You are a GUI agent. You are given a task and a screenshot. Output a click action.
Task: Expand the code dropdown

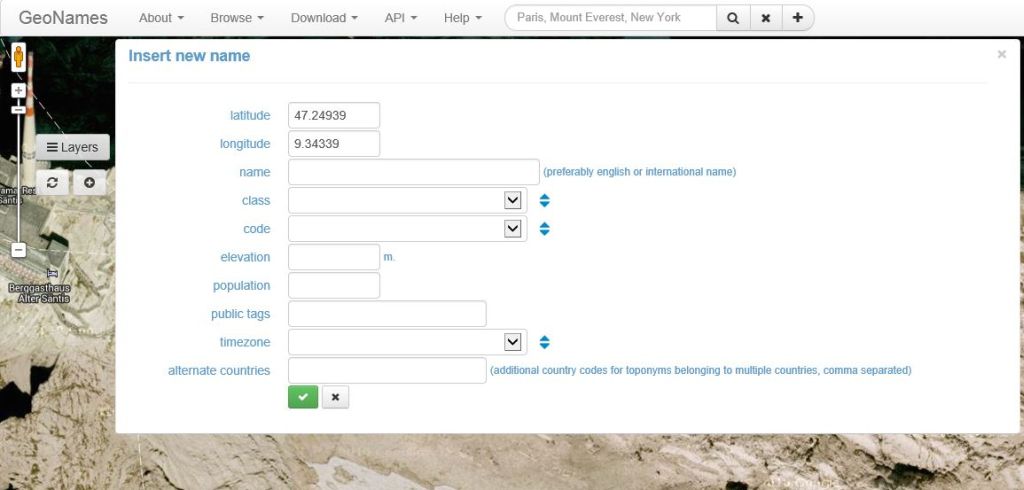[x=513, y=229]
